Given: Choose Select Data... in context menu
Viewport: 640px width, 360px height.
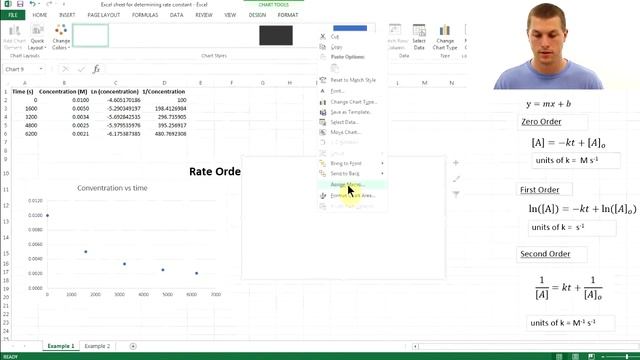Looking at the screenshot, I should click(344, 122).
